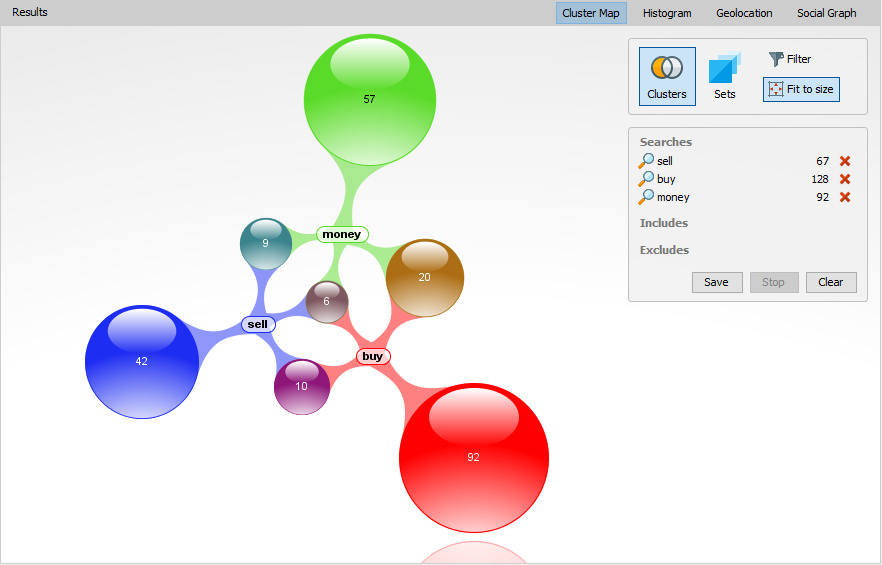
Task: Click magnifier icon beside 'sell' search
Action: click(x=647, y=161)
